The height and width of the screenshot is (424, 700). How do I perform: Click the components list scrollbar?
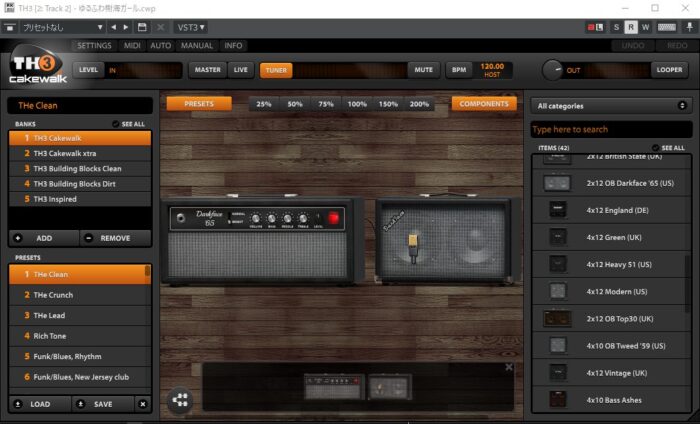click(688, 285)
